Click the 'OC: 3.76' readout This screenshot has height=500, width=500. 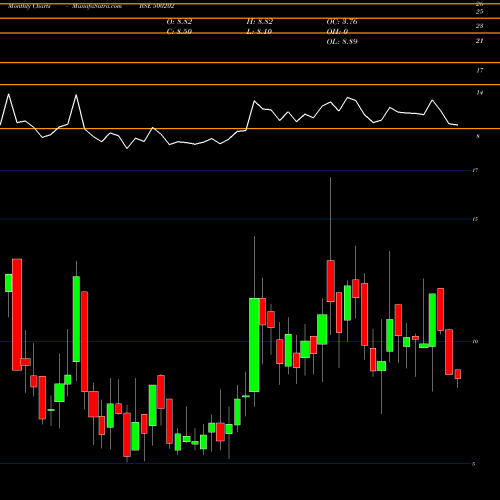[x=342, y=22]
